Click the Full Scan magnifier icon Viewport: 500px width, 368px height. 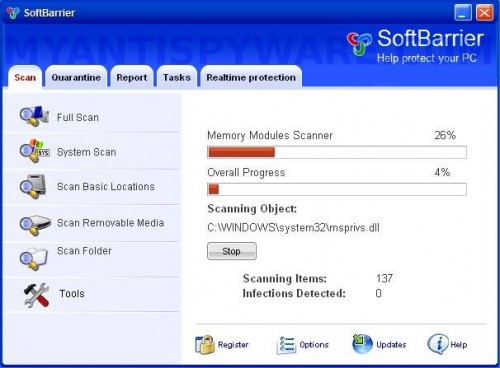click(x=34, y=116)
